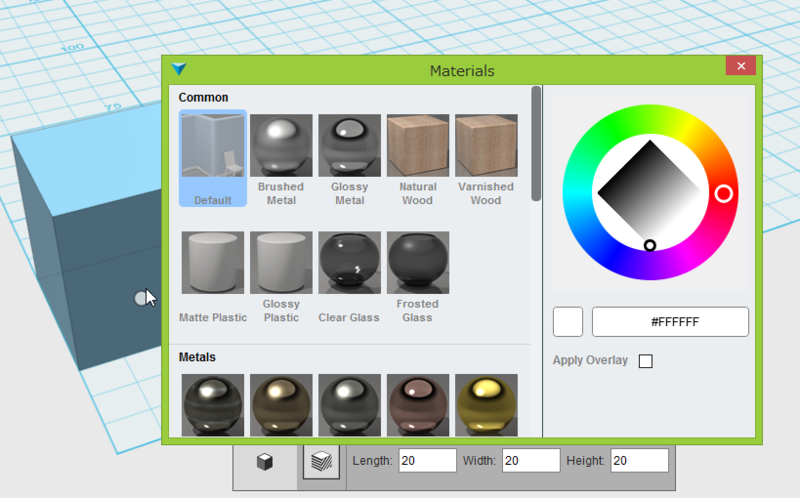Viewport: 800px width, 498px height.
Task: Apply the Varnished Wood material
Action: click(x=486, y=160)
